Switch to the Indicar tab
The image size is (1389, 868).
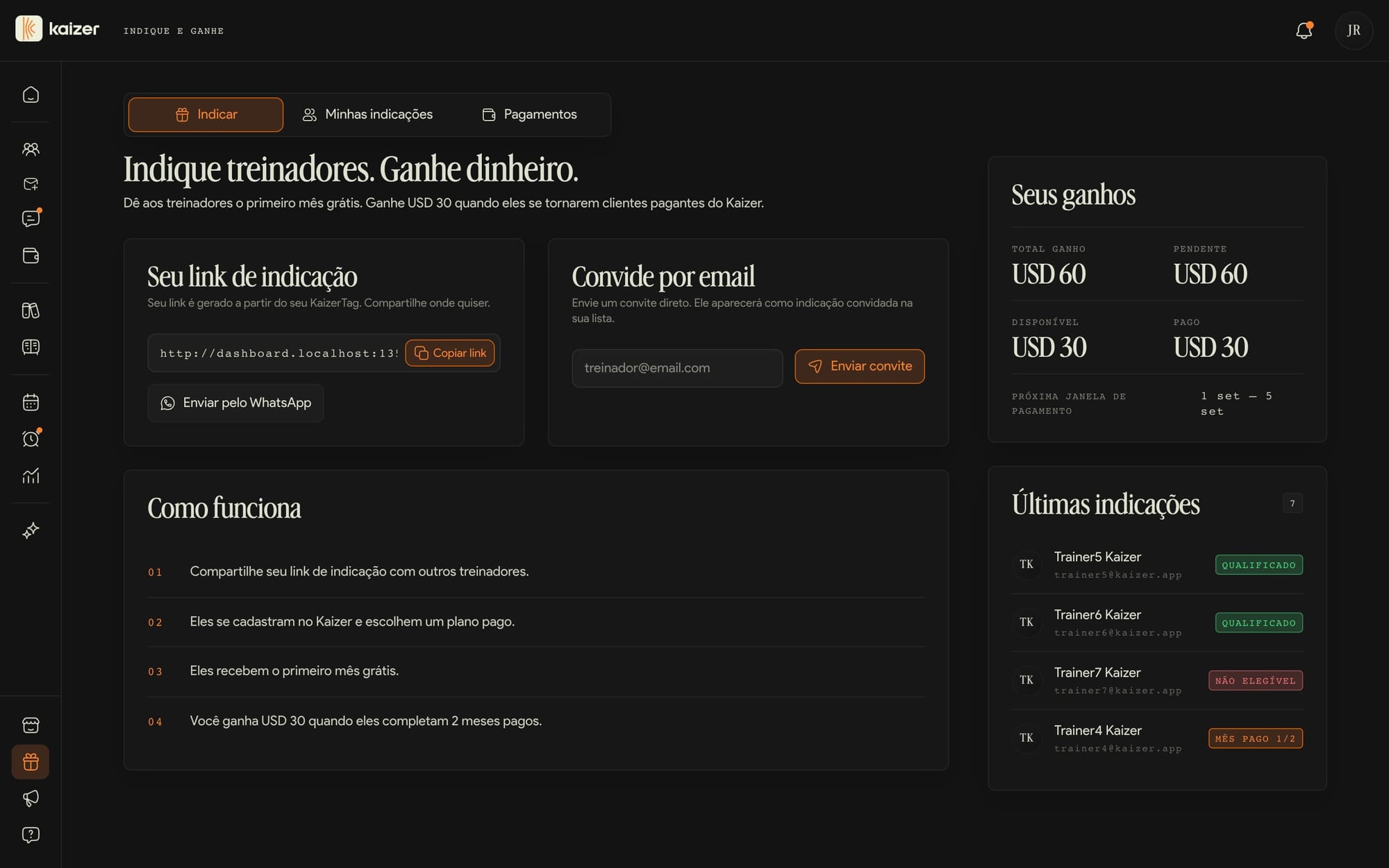pos(206,115)
